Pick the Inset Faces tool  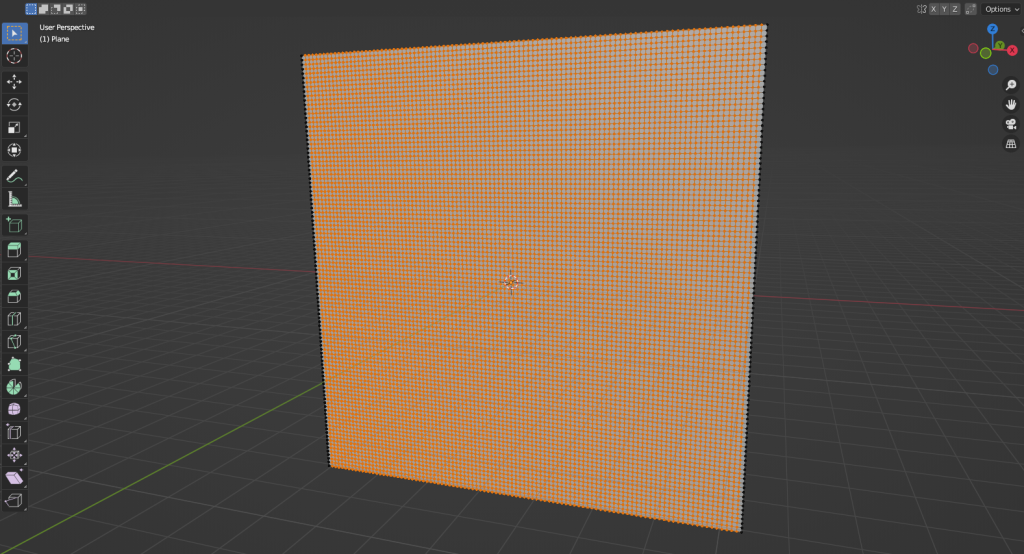tap(14, 273)
